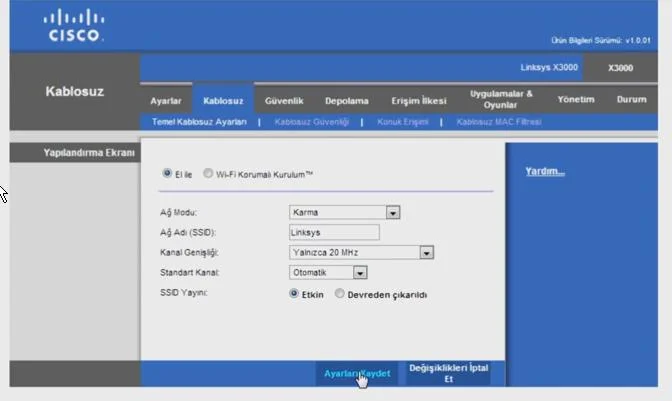
Task: Click the Ağ Adı (SSID) text field
Action: click(334, 232)
